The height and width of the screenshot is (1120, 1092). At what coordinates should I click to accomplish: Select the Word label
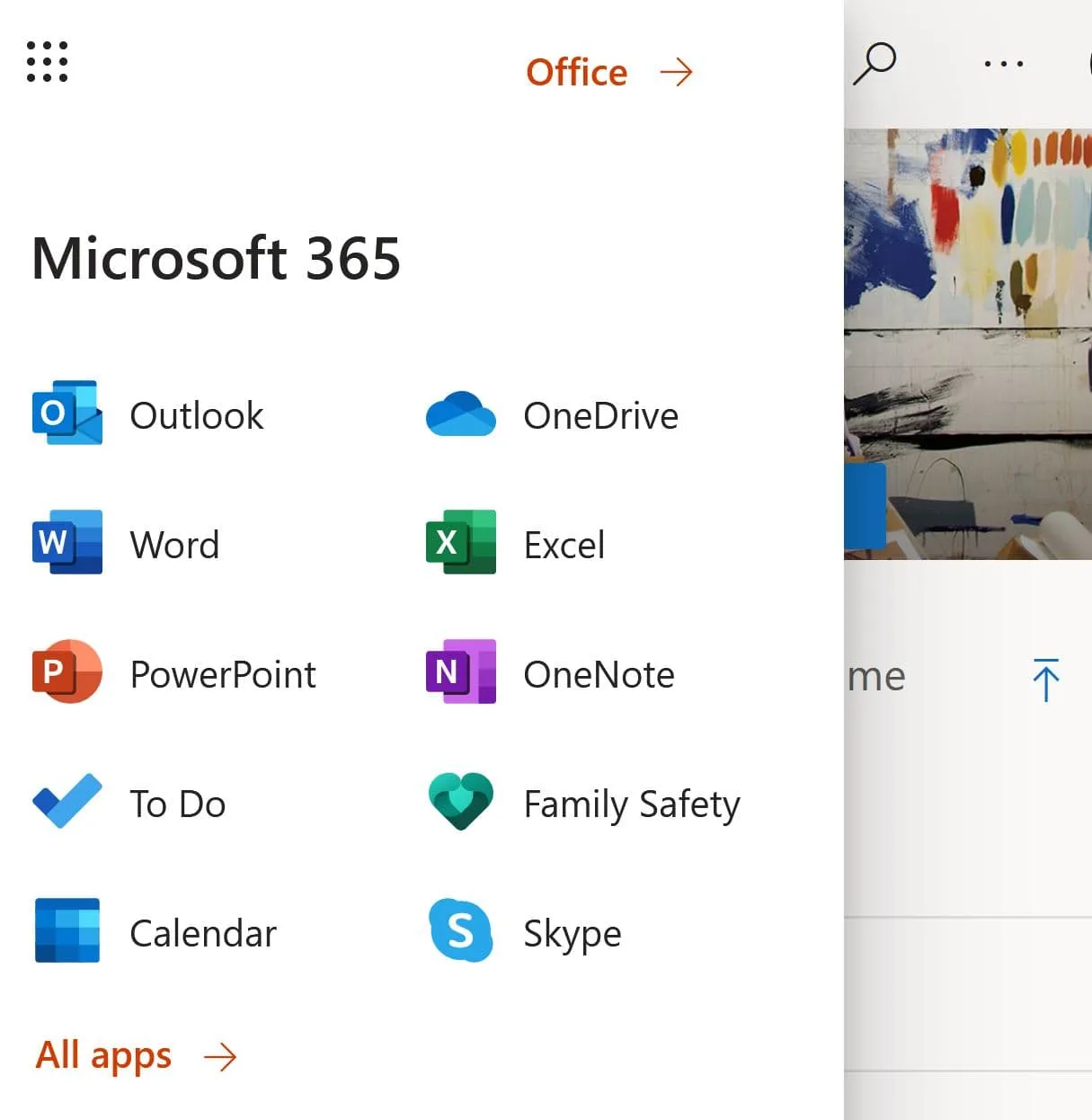[175, 546]
